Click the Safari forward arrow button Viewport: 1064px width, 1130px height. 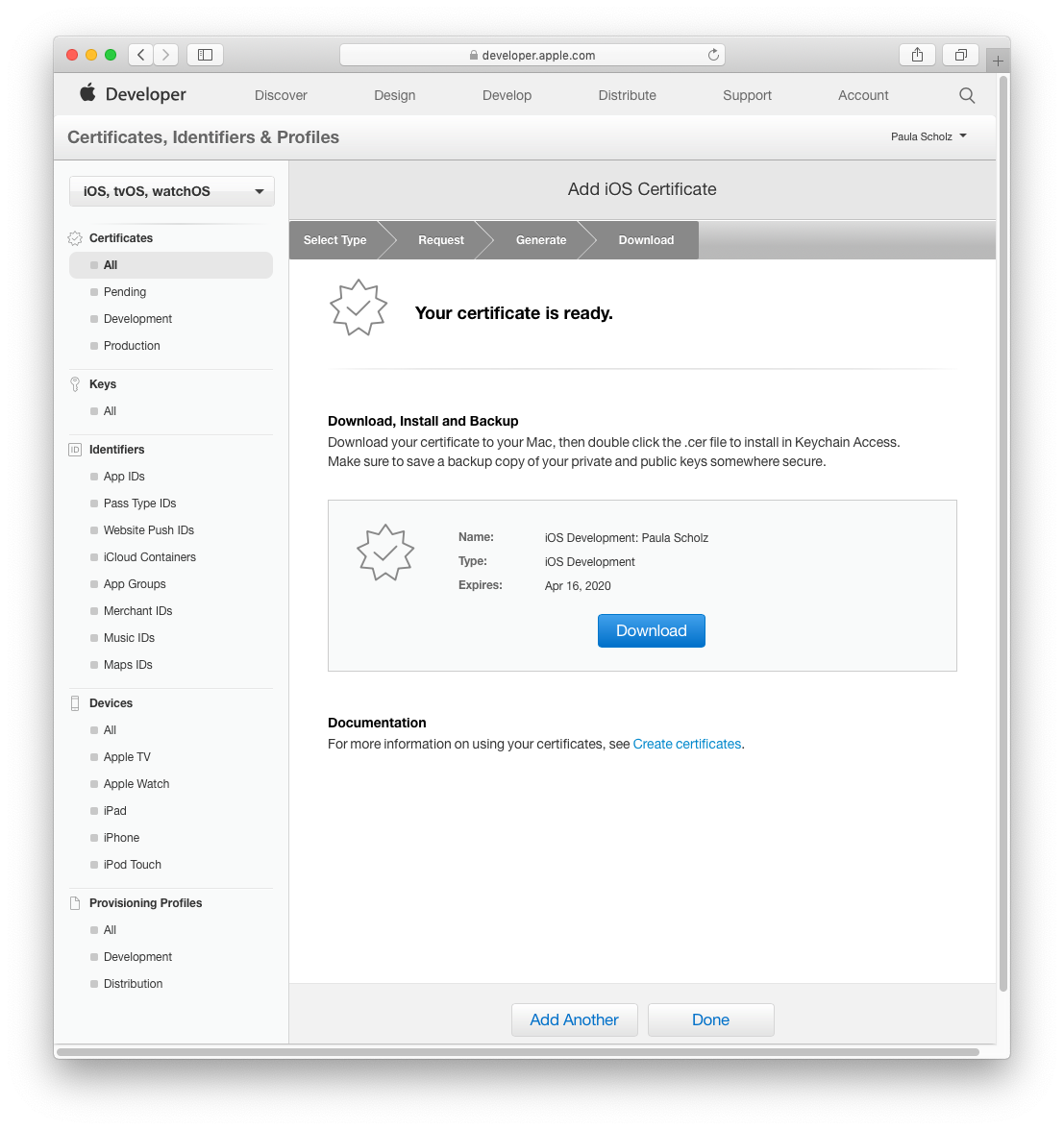[165, 55]
